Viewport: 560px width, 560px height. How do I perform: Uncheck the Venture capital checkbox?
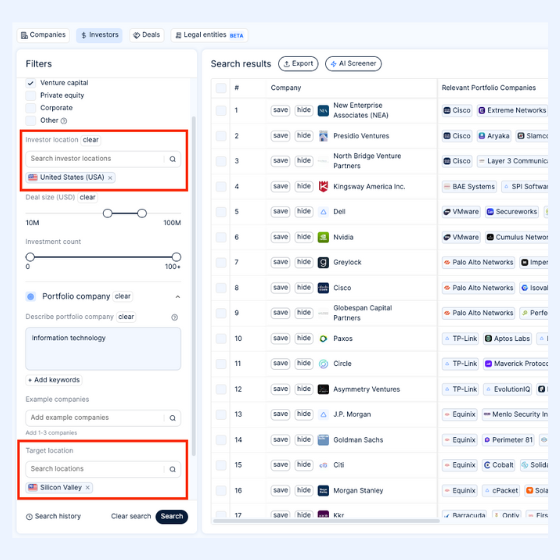tap(31, 83)
